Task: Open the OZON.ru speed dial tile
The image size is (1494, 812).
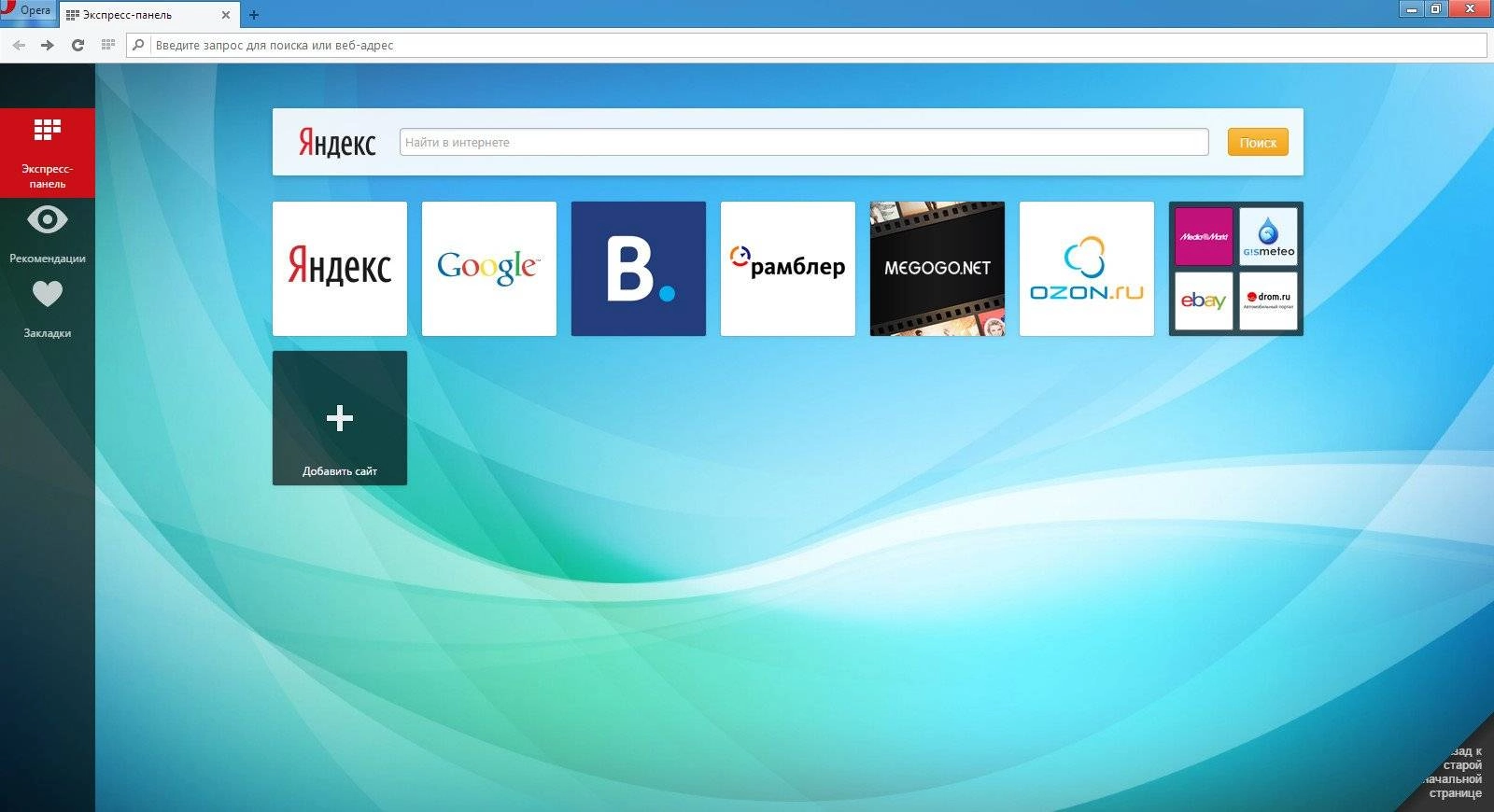Action: point(1087,269)
